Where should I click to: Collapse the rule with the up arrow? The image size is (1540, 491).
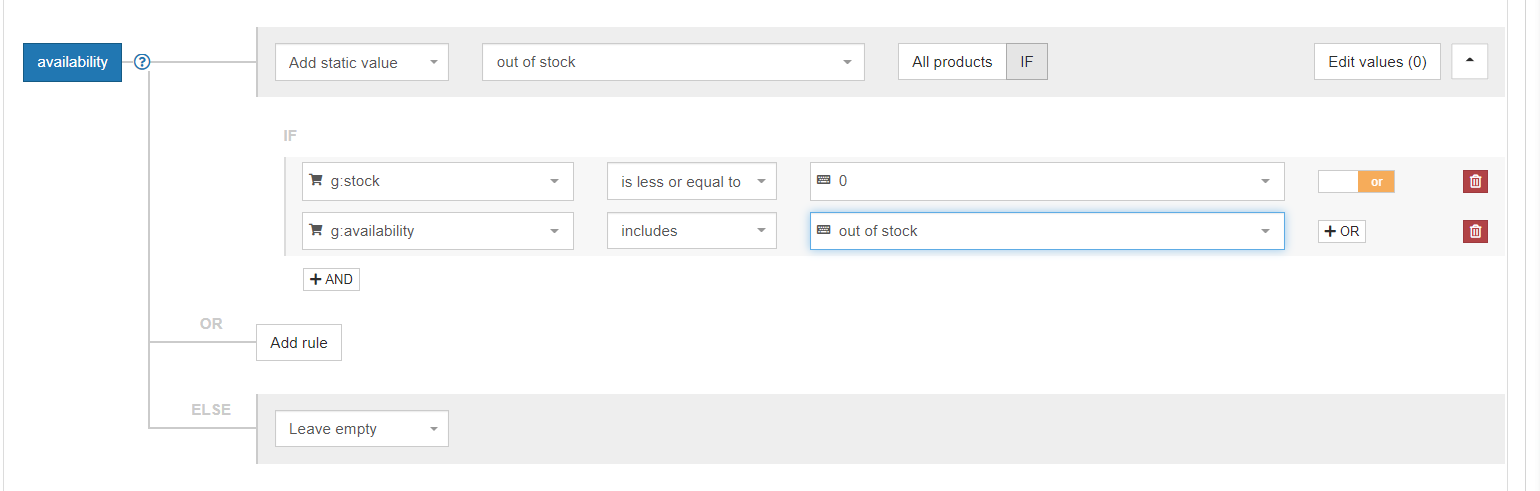(x=1469, y=61)
